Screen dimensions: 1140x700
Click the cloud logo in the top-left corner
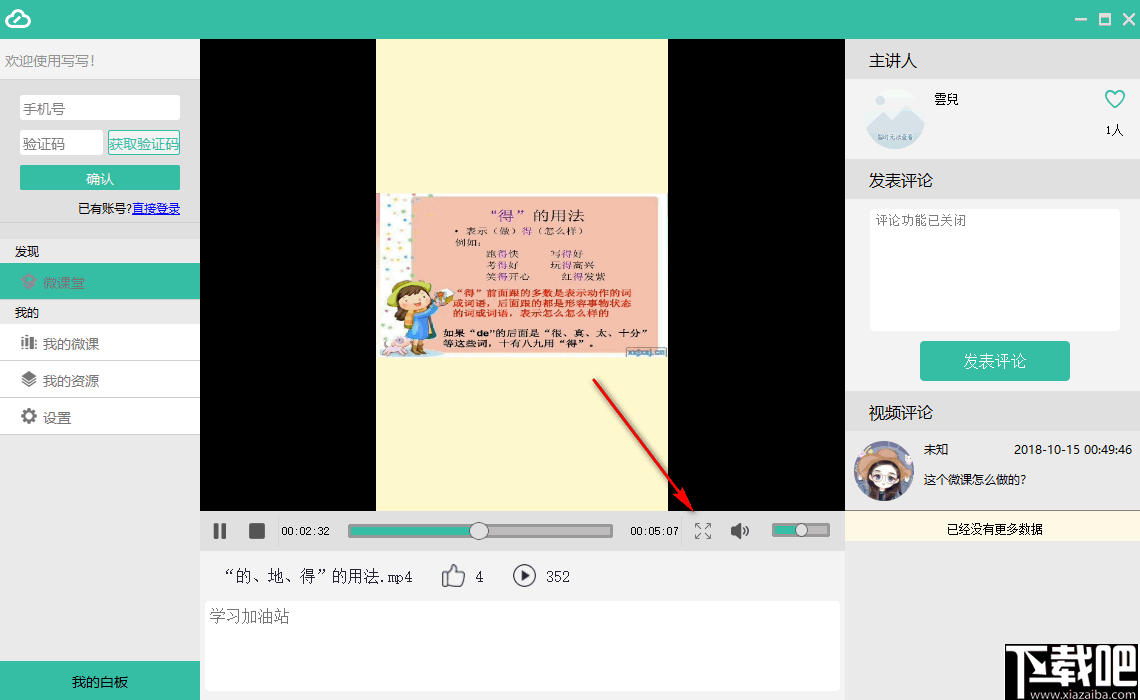18,18
